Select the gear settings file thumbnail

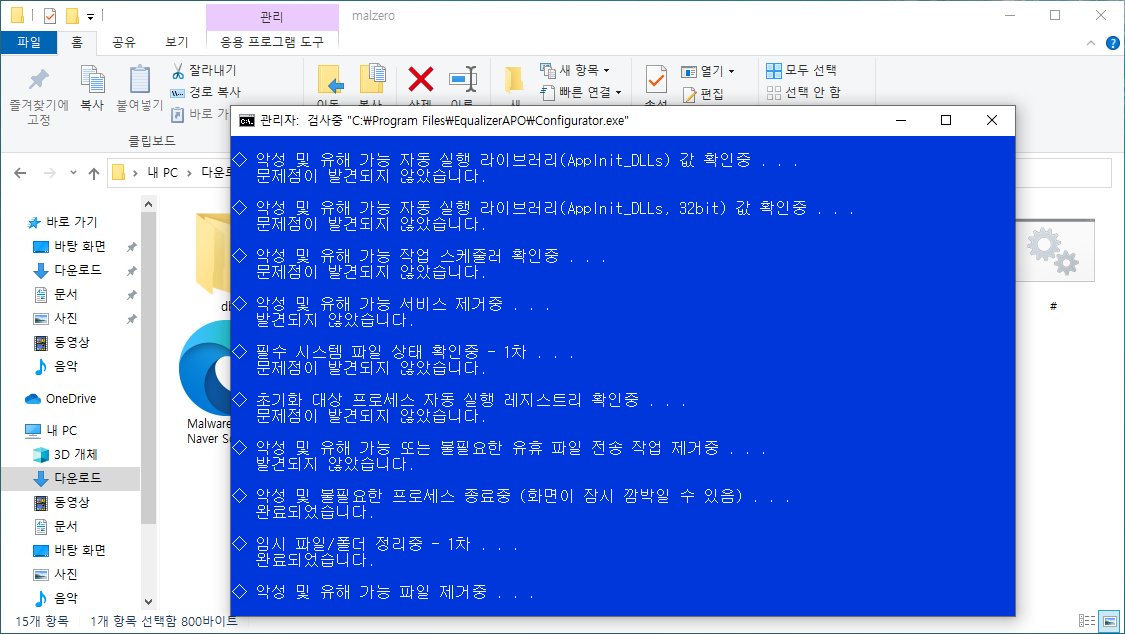click(x=1054, y=251)
